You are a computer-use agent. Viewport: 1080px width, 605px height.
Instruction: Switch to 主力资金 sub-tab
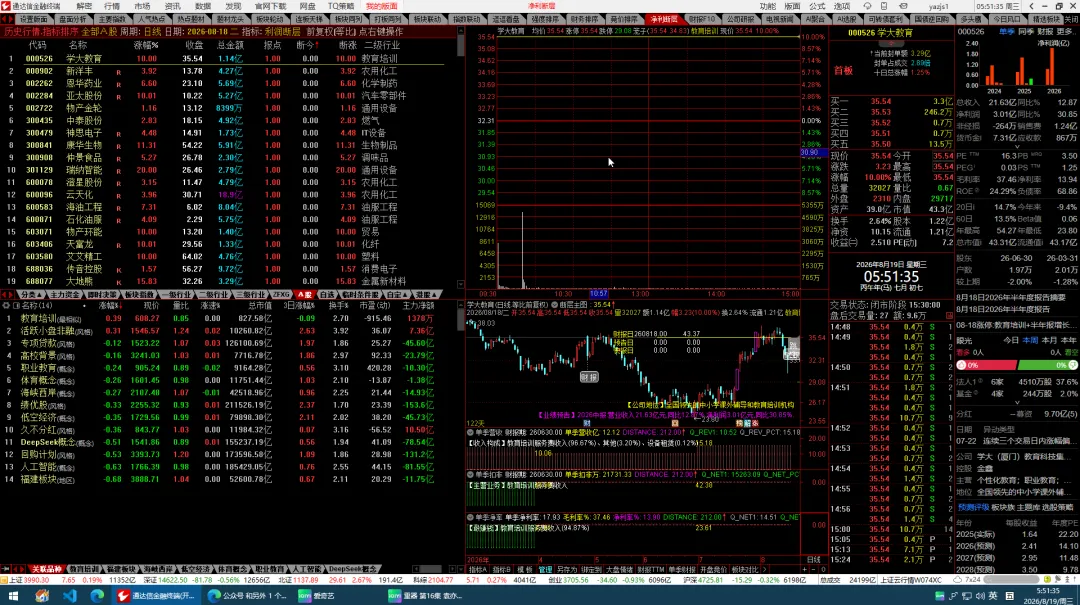pos(65,294)
